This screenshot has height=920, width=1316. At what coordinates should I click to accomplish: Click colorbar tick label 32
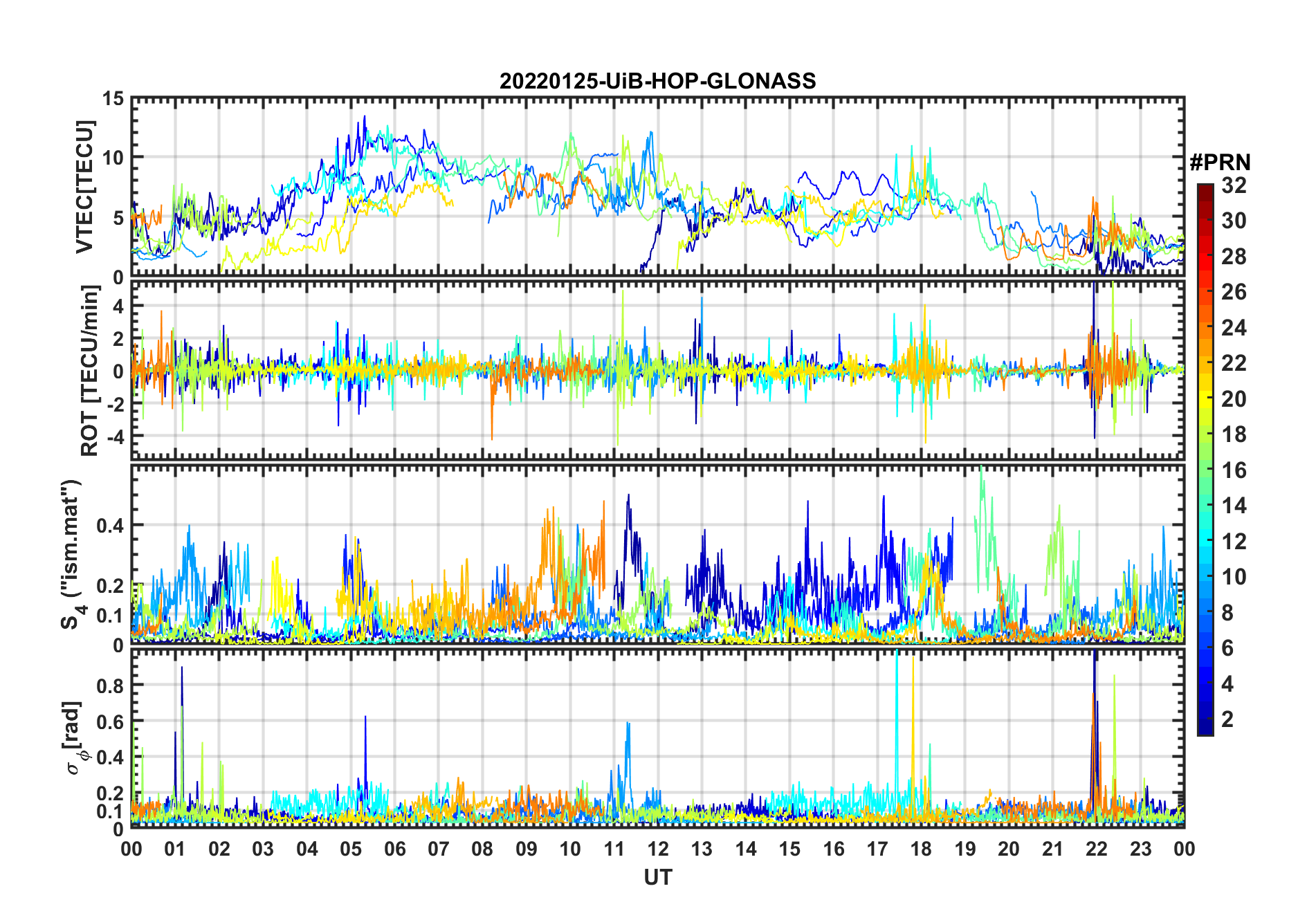tap(1234, 185)
